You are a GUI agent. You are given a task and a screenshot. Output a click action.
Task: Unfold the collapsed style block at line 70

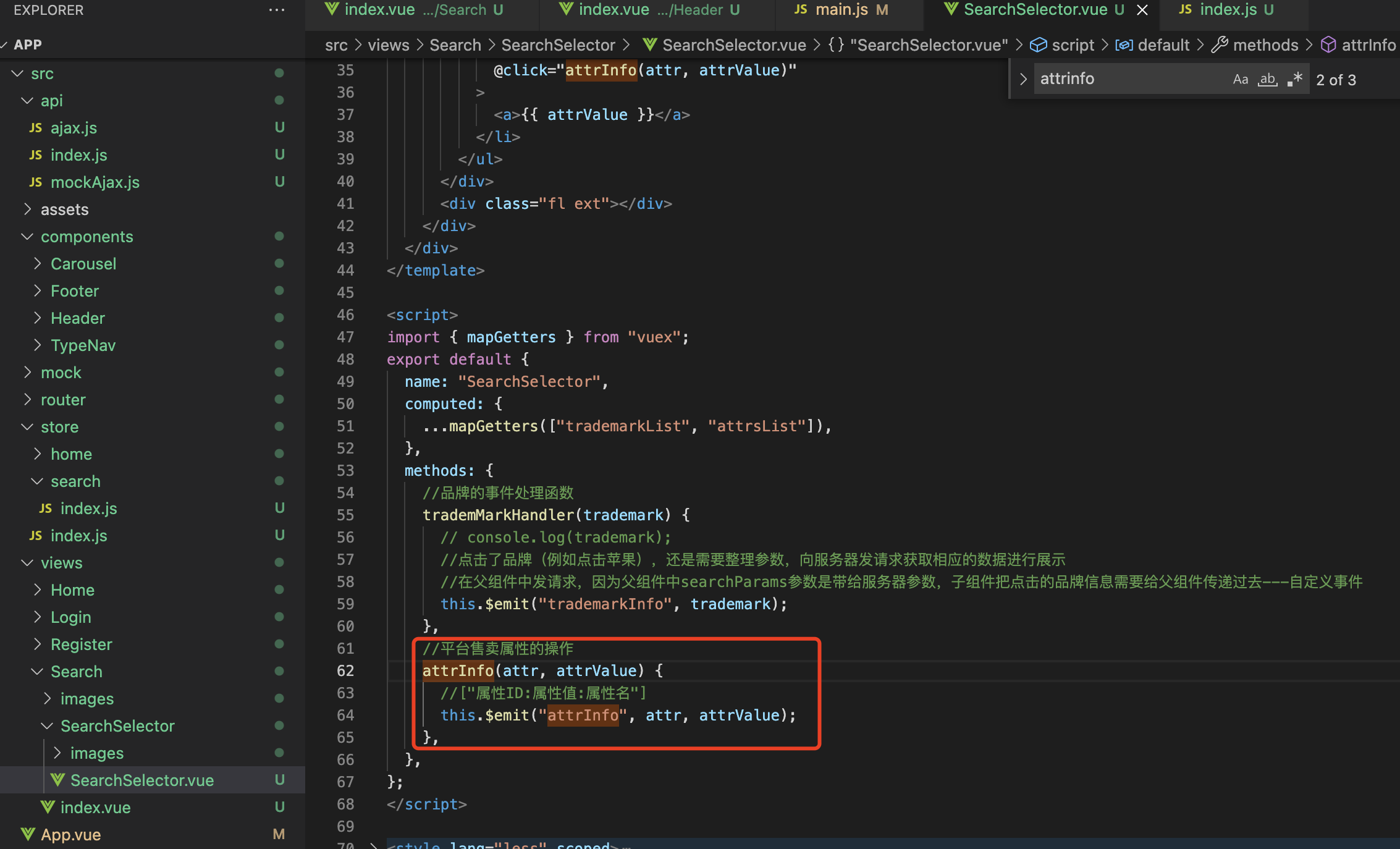click(374, 845)
